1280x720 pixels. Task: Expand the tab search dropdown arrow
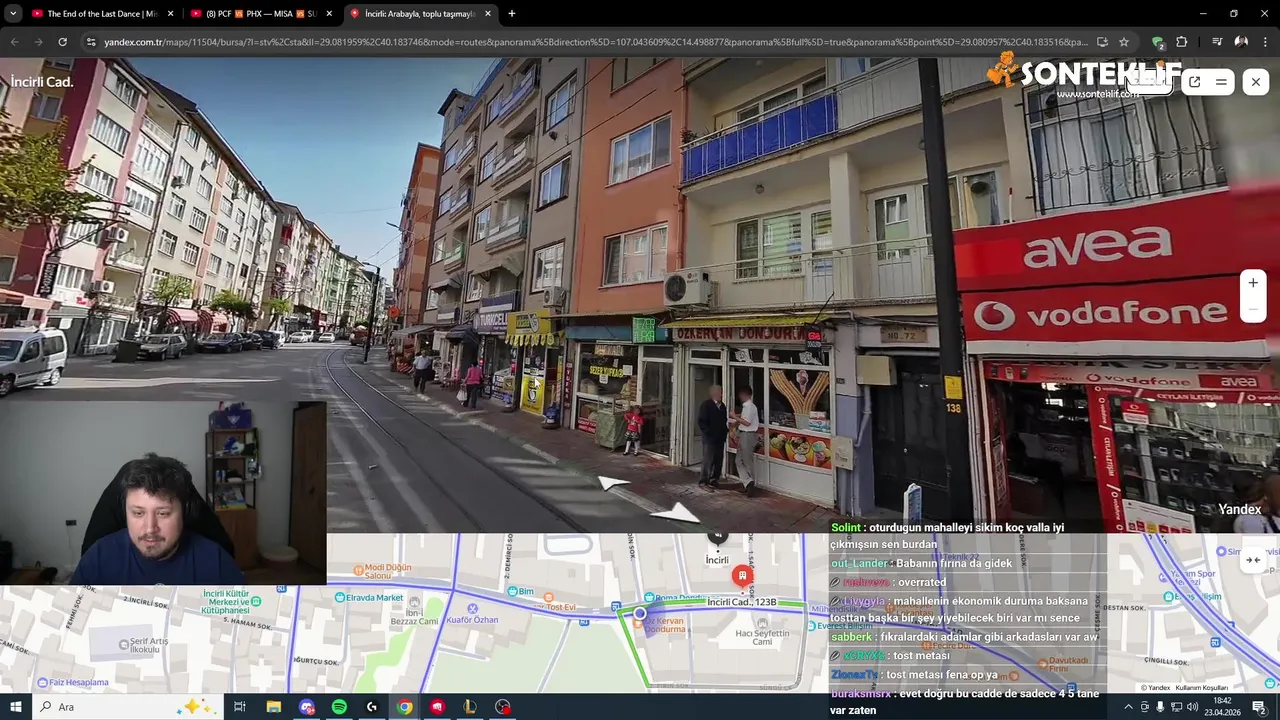pos(13,14)
